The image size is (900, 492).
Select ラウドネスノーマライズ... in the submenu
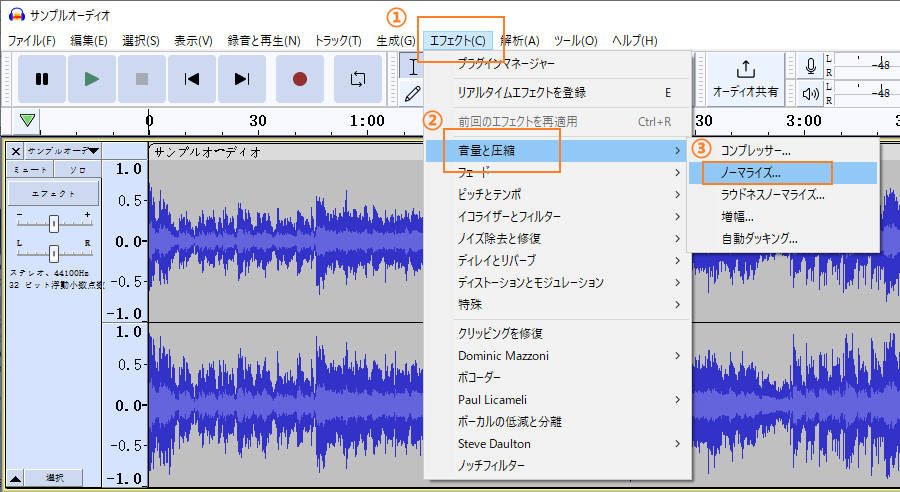[783, 195]
